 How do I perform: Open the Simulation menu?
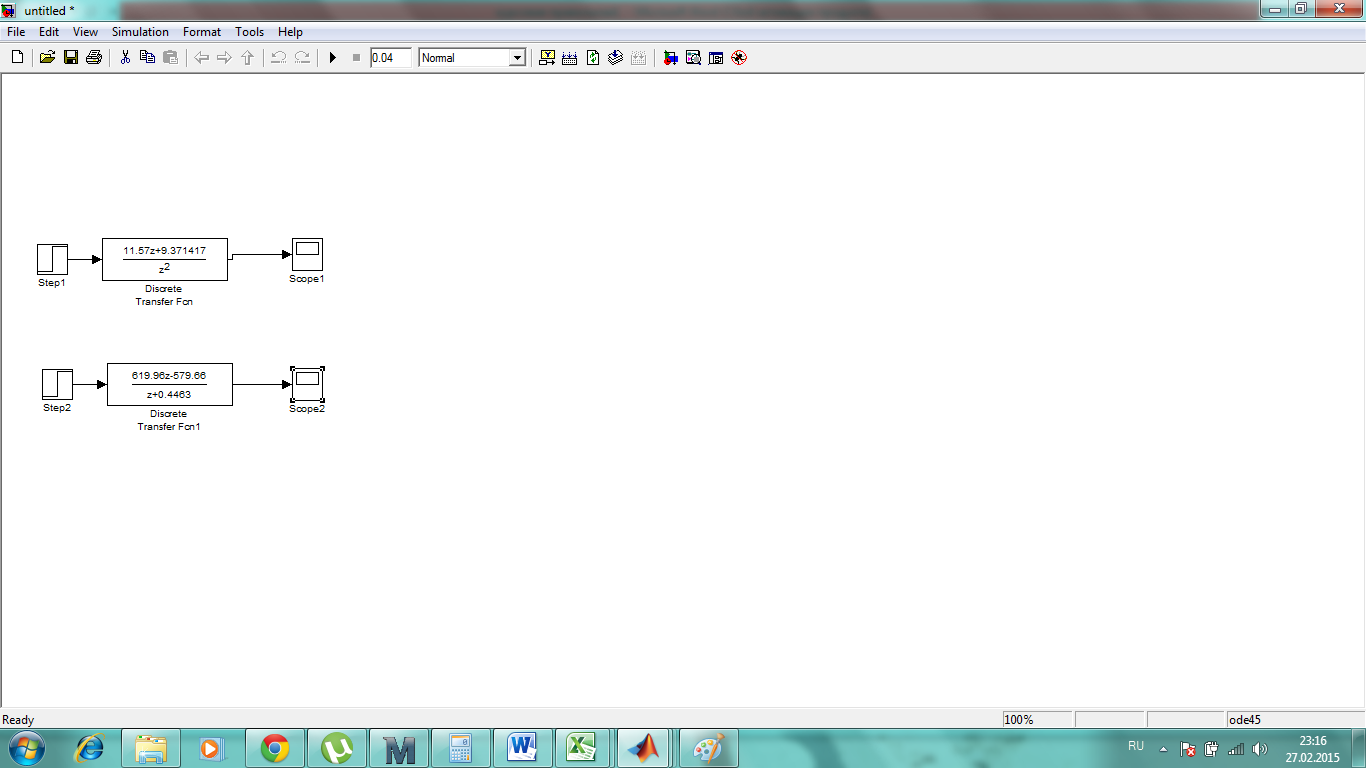click(x=140, y=32)
